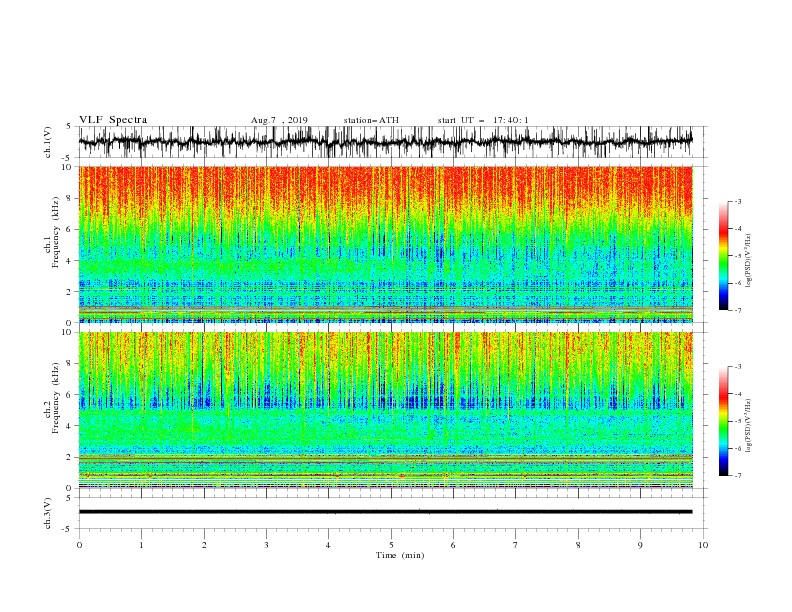The height and width of the screenshot is (612, 792).
Task: Click the "6" kHz tick of ch.2 spectrogram
Action: click(x=70, y=395)
